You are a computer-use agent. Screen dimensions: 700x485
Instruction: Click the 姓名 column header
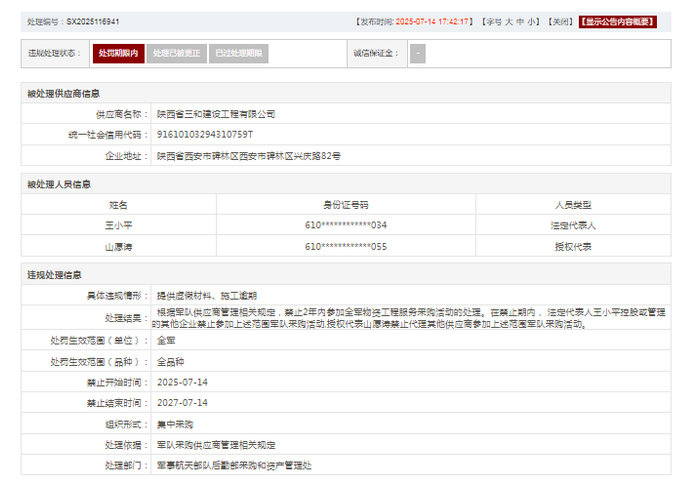(118, 205)
